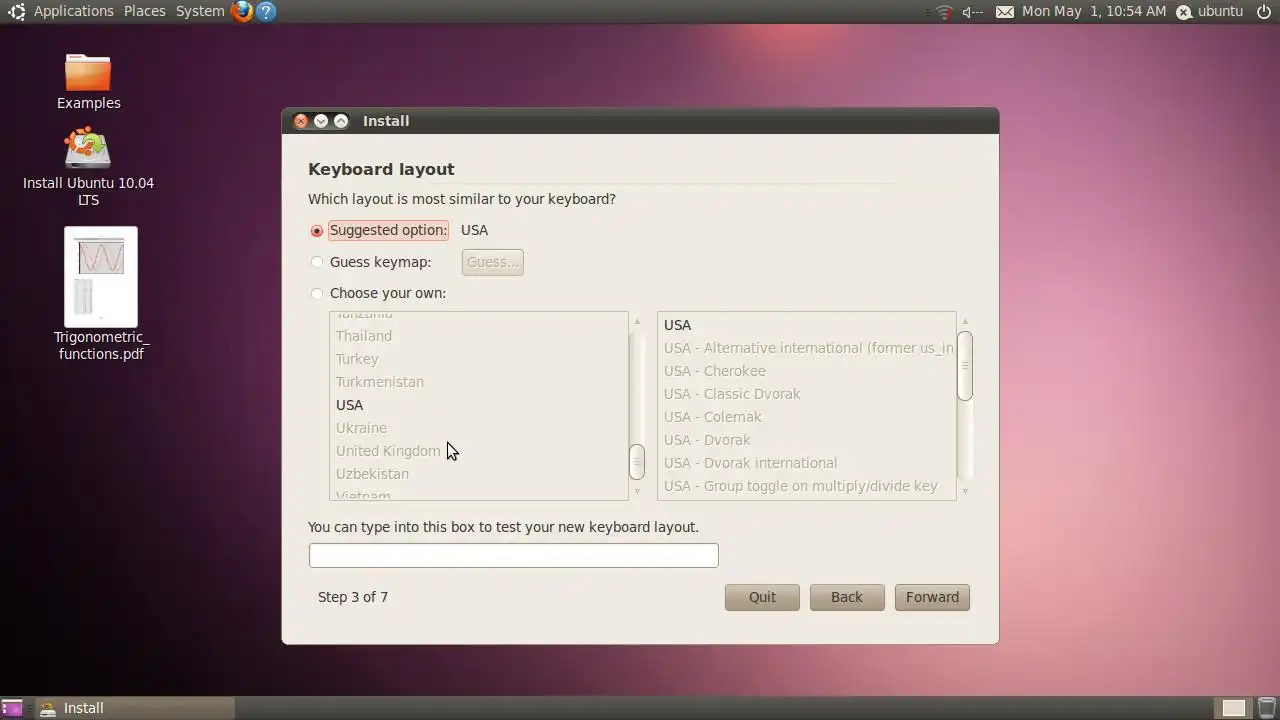
Task: Select Uzbekistan in the country list
Action: point(479,474)
